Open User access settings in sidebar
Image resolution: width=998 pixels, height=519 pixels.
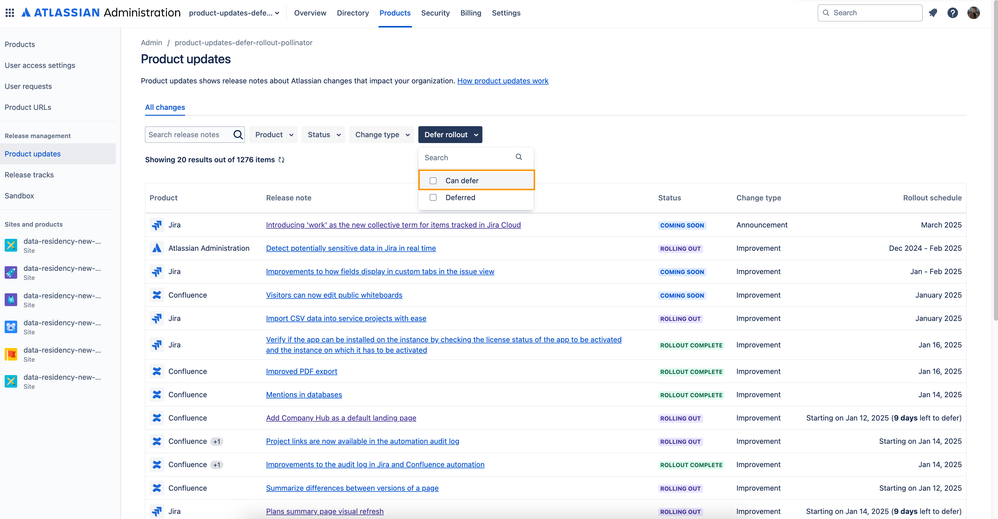[39, 66]
